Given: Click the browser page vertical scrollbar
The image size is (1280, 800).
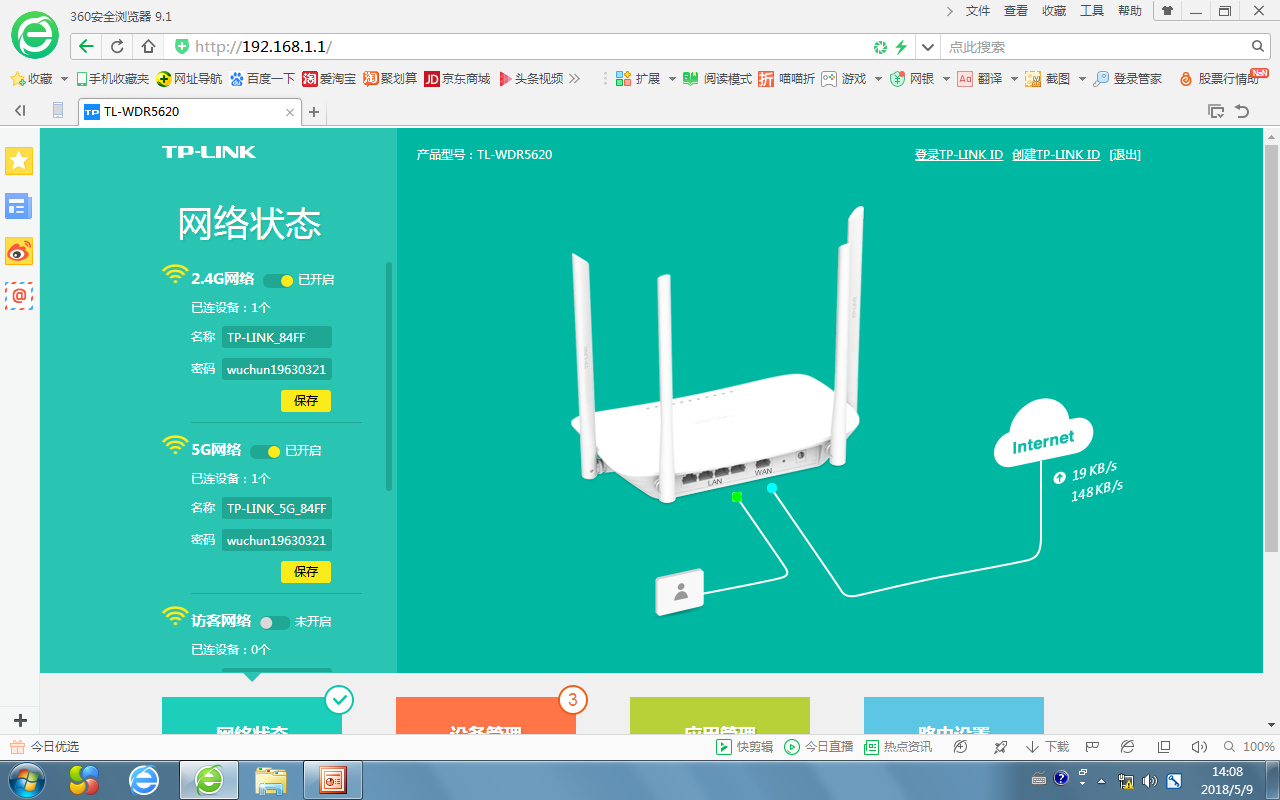Looking at the screenshot, I should 1272,348.
